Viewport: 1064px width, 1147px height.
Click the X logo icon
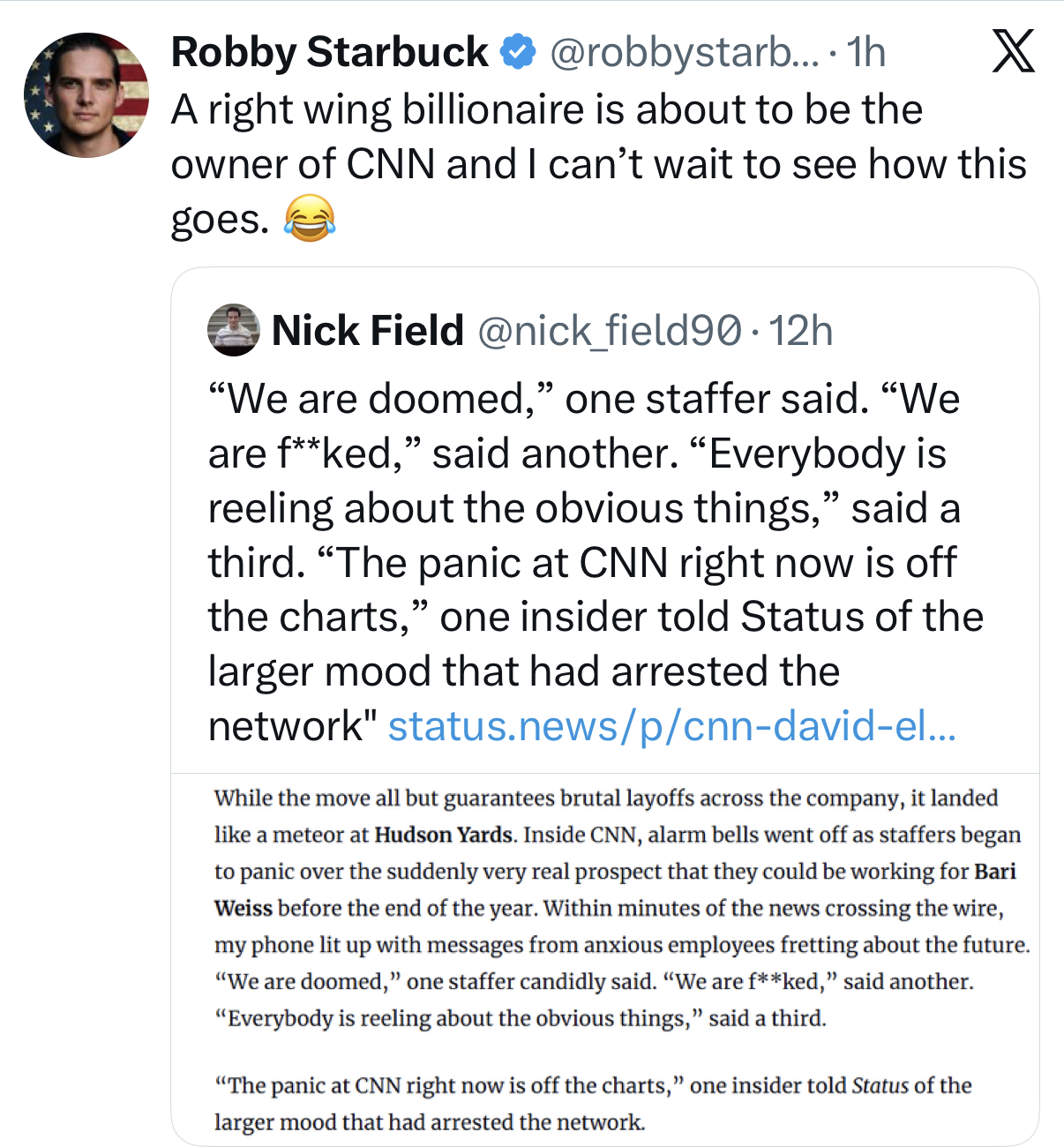click(x=1013, y=51)
